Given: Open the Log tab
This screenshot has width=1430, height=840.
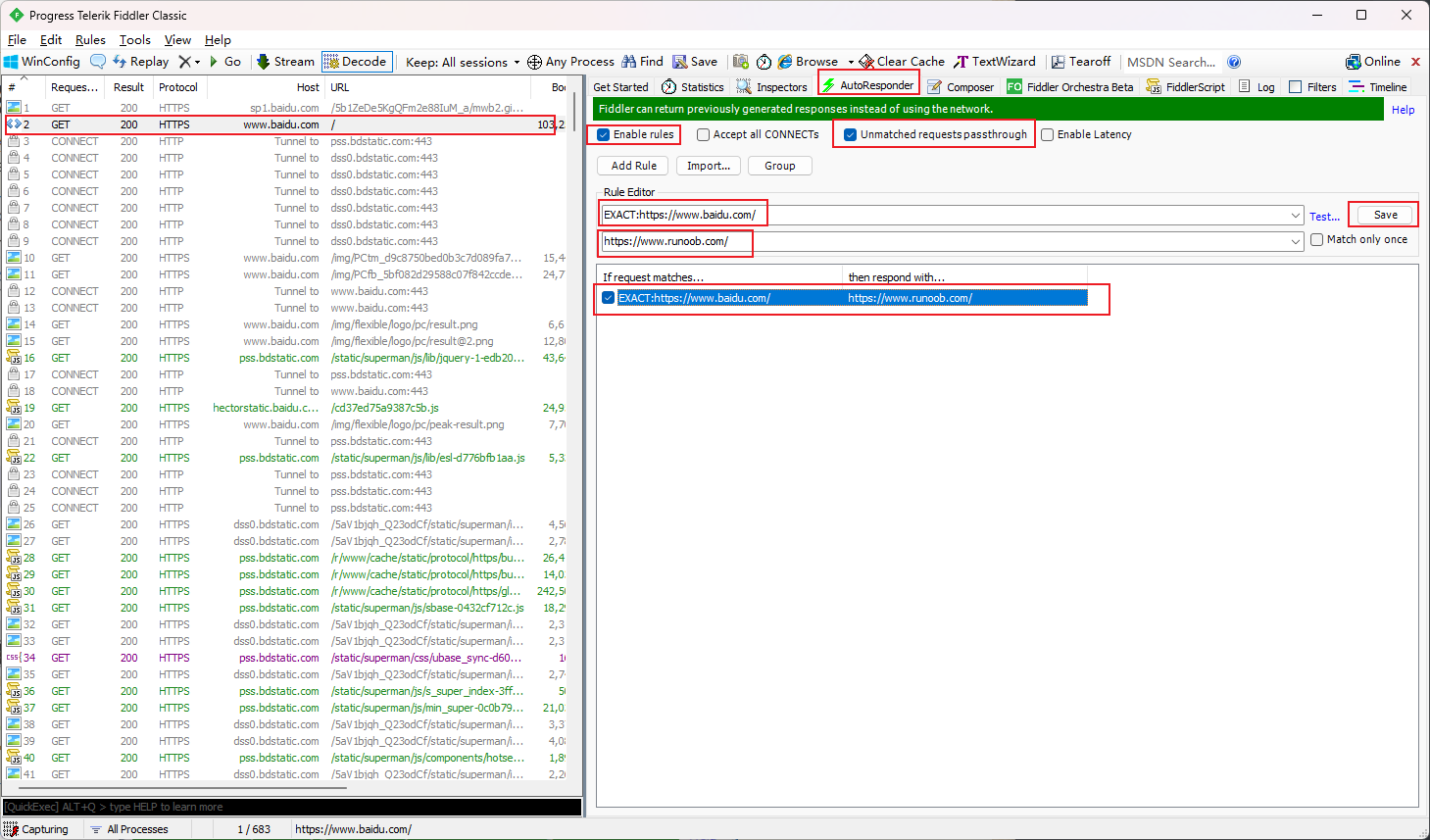Looking at the screenshot, I should pos(1257,87).
